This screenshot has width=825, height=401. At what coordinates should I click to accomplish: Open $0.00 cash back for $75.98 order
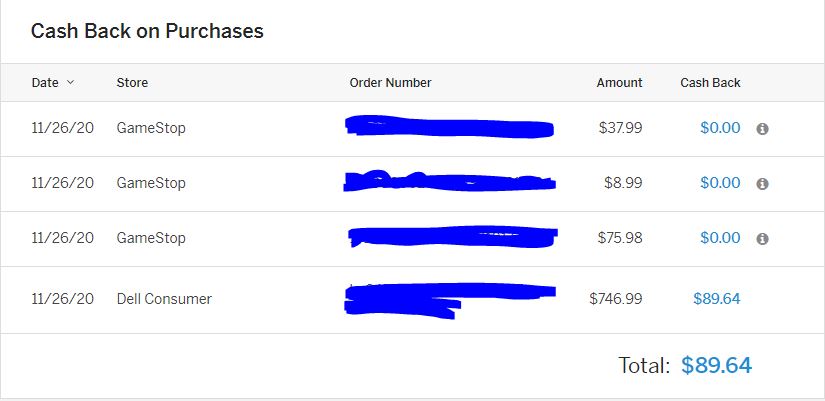[720, 238]
